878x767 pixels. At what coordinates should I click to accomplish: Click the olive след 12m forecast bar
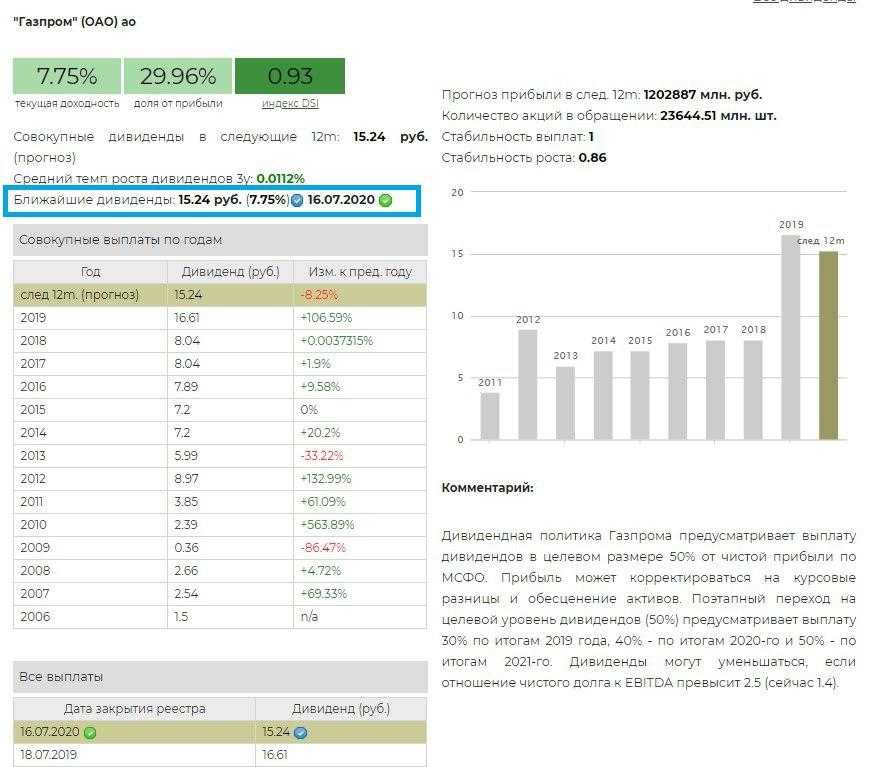pos(829,345)
